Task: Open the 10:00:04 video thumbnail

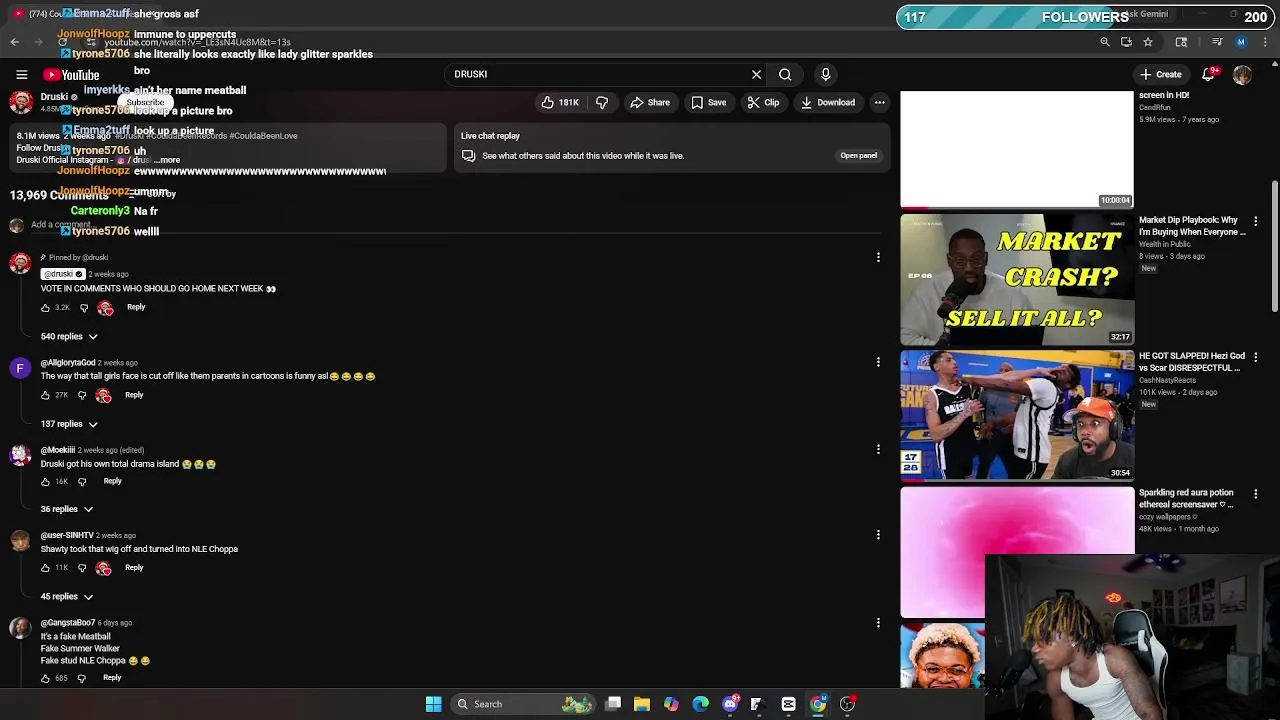Action: pyautogui.click(x=1017, y=149)
